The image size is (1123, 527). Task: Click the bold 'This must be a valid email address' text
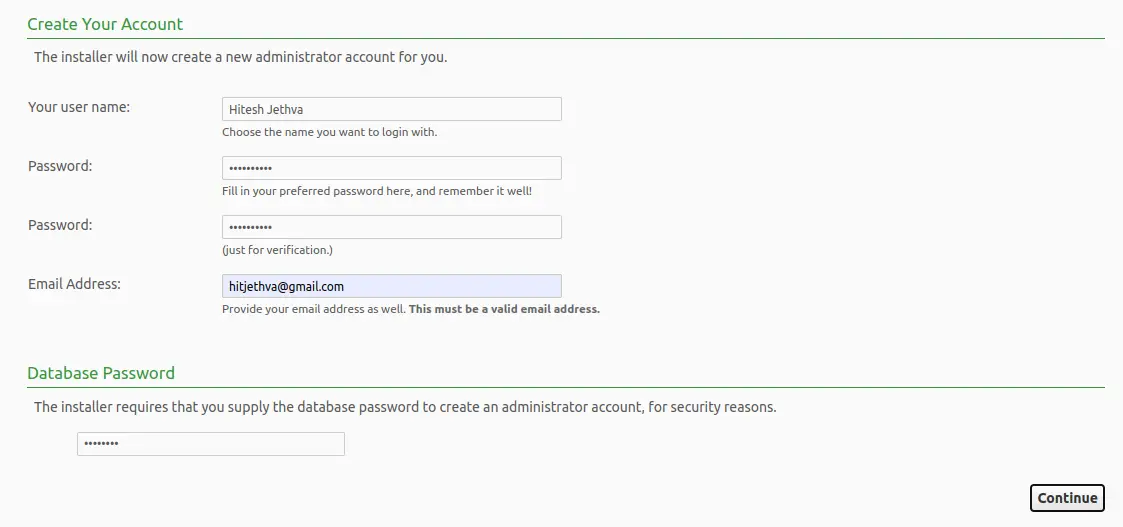[x=504, y=309]
